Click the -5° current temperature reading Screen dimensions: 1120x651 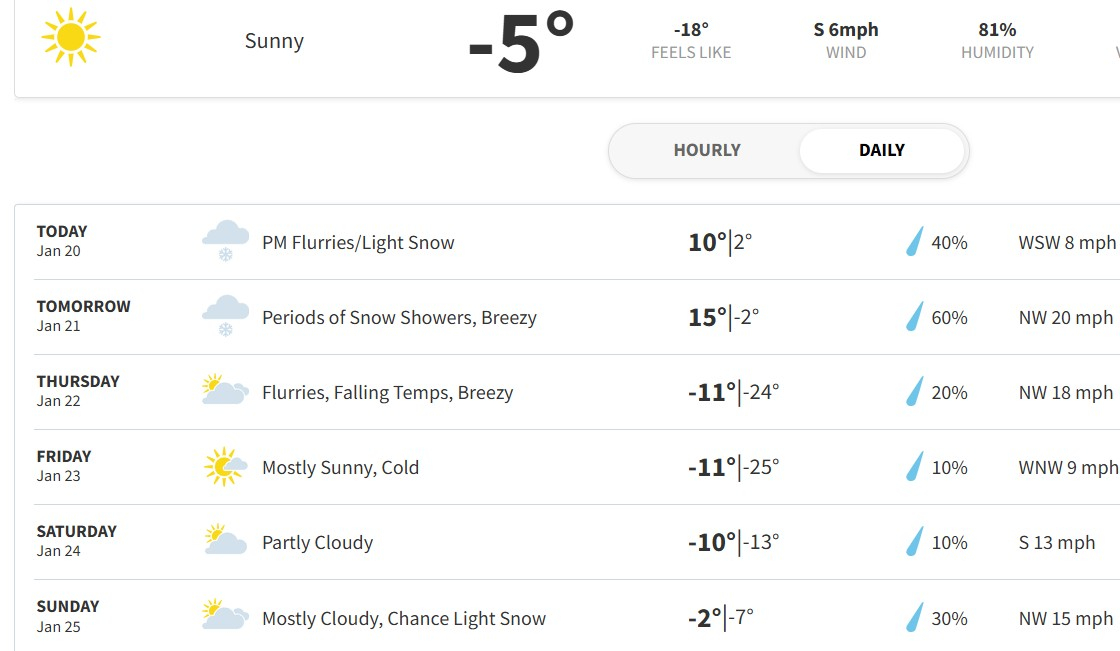pyautogui.click(x=521, y=43)
